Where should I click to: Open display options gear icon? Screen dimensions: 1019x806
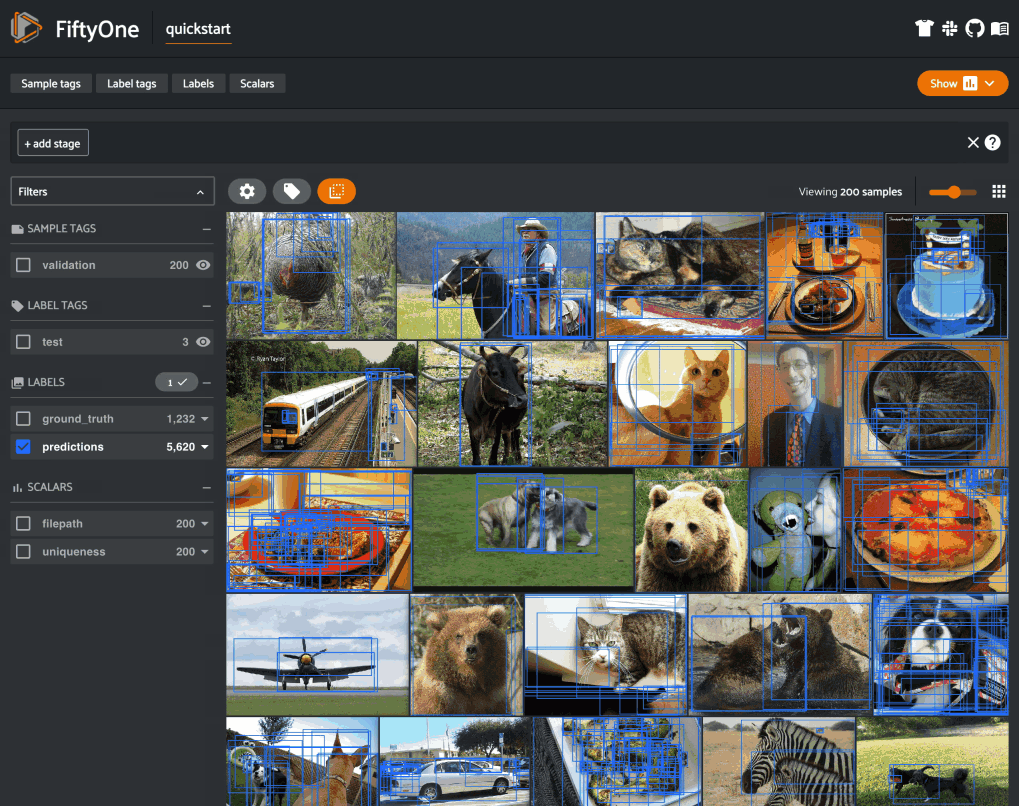[x=247, y=191]
